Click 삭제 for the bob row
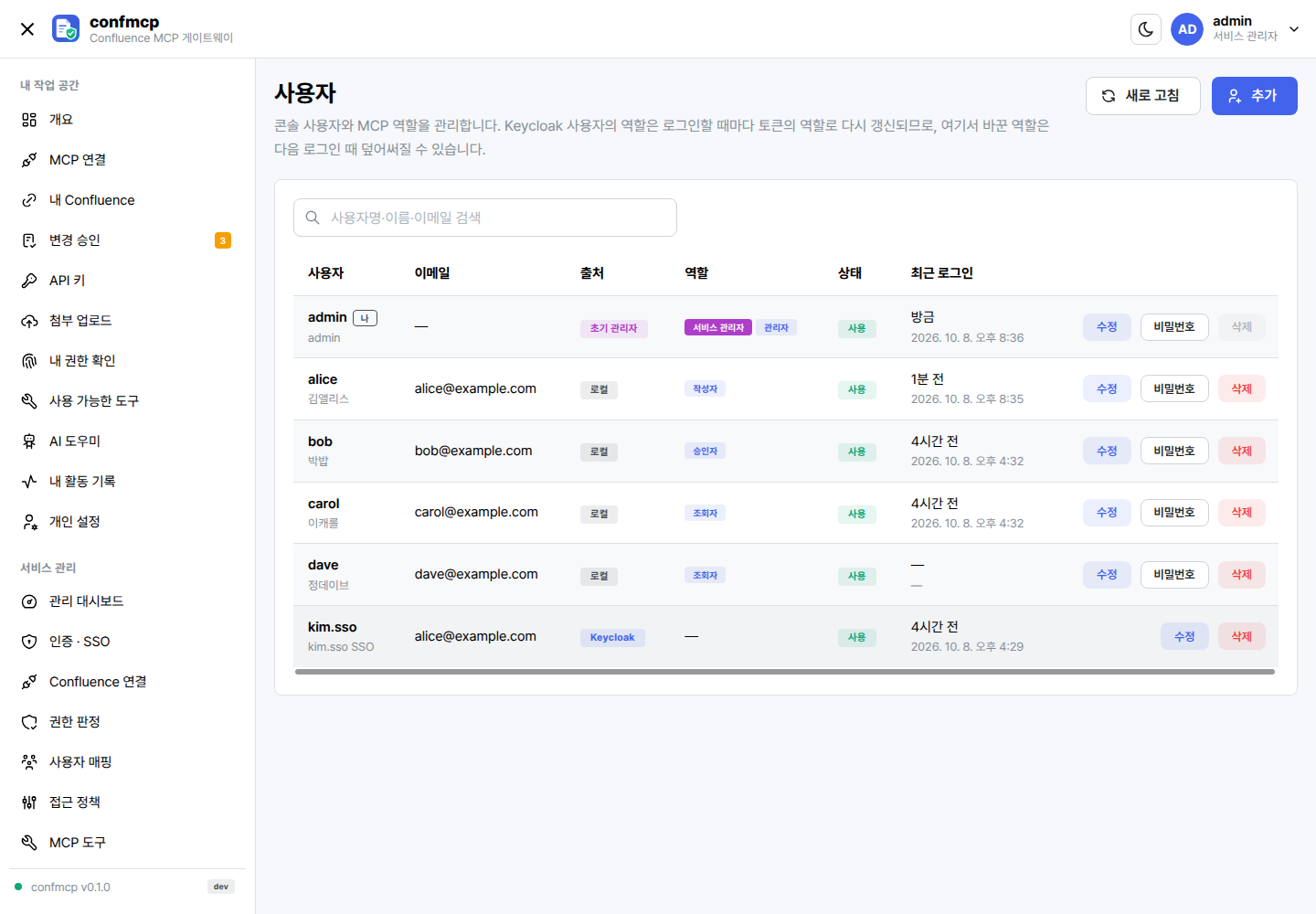This screenshot has width=1316, height=914. click(1241, 452)
